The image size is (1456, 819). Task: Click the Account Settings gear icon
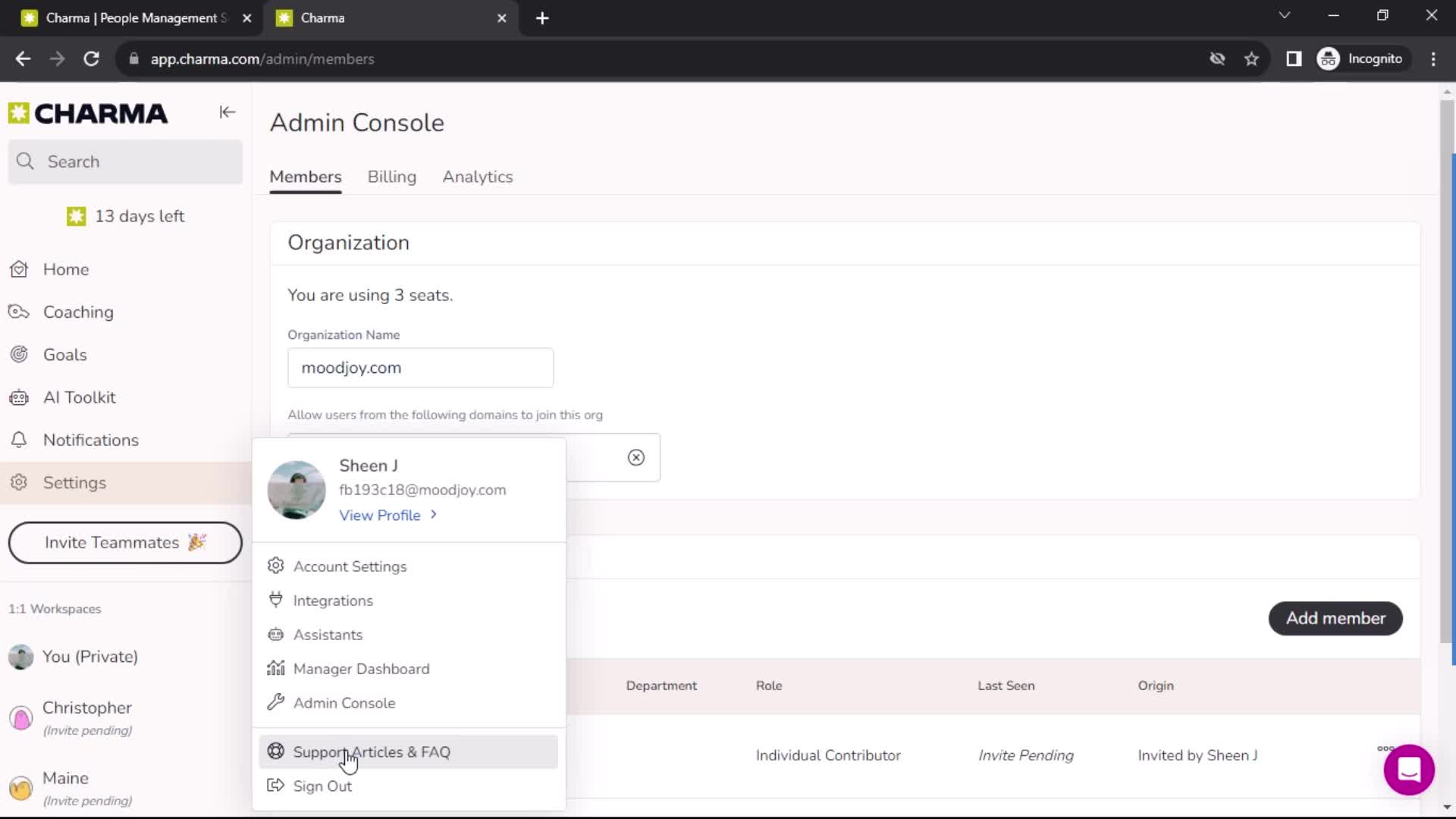coord(276,566)
